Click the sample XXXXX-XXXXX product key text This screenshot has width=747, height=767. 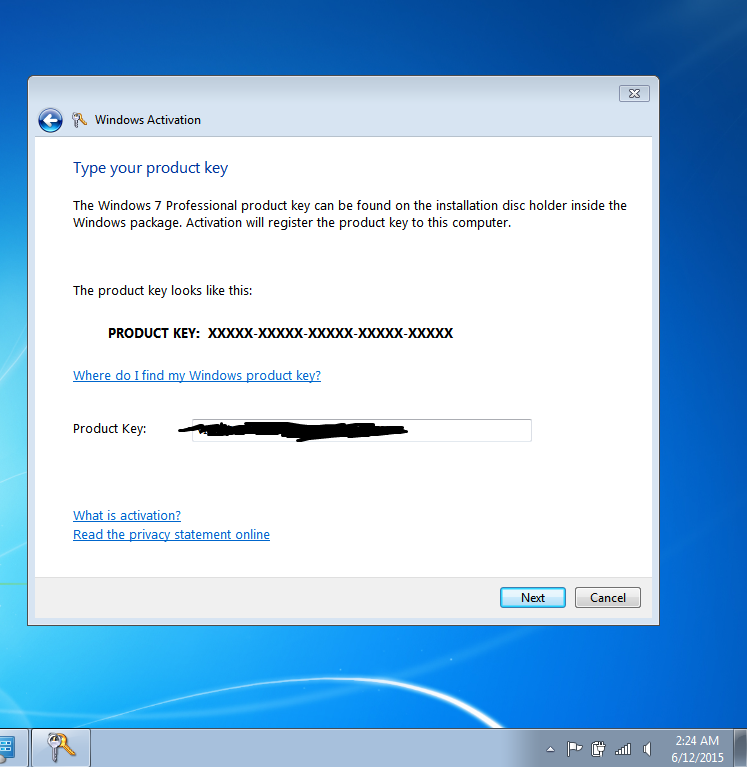(x=330, y=333)
